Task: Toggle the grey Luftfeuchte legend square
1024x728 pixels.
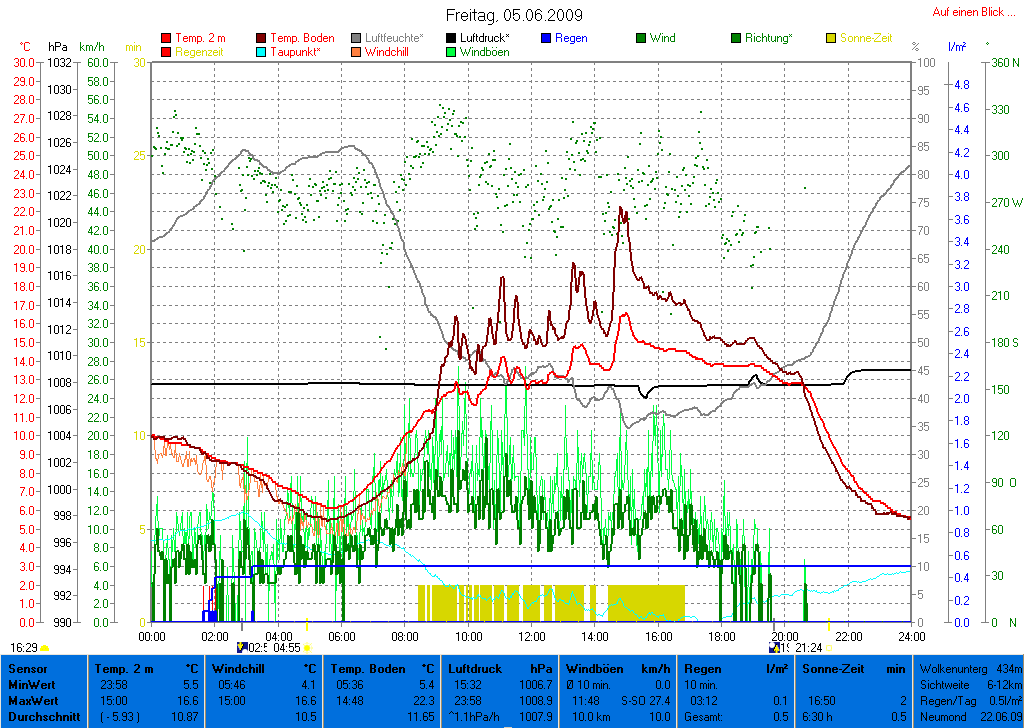Action: (x=357, y=39)
